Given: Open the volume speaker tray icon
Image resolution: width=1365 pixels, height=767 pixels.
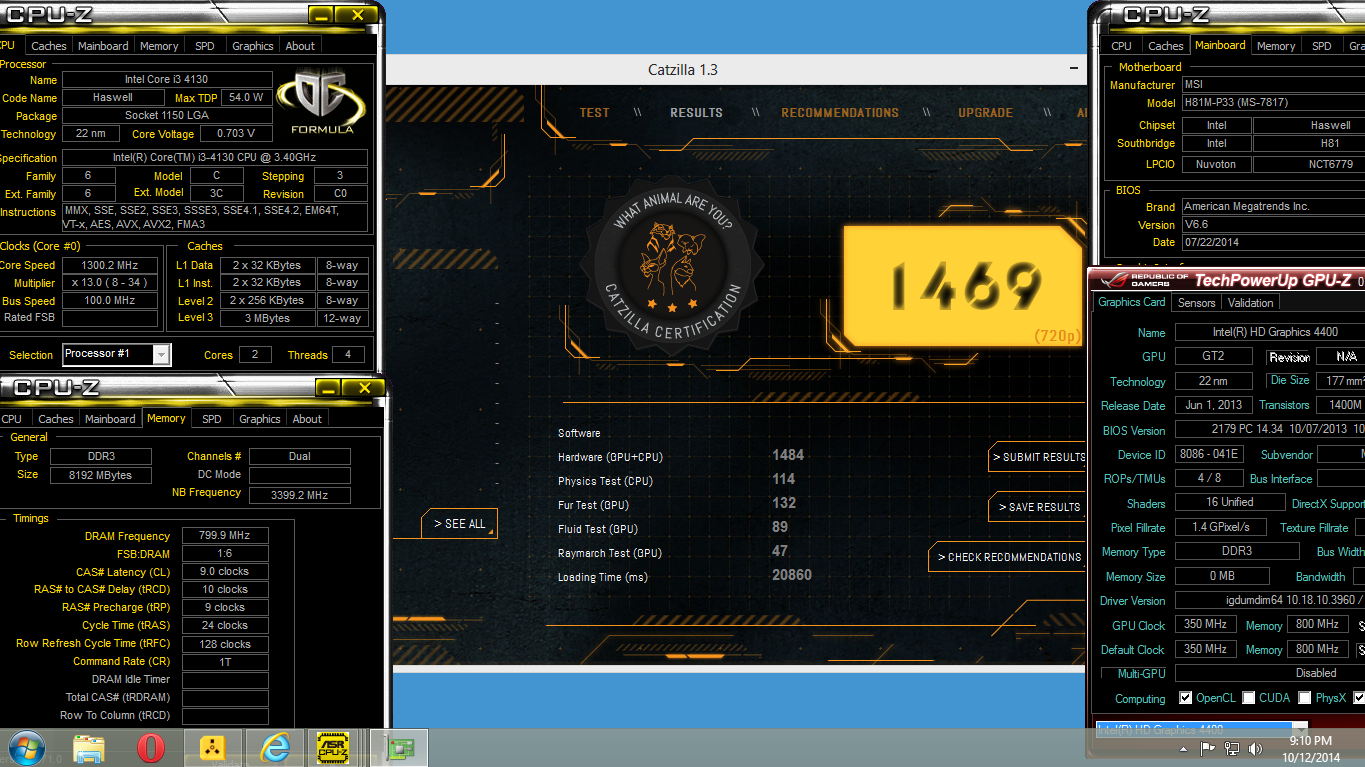Looking at the screenshot, I should pos(1255,748).
